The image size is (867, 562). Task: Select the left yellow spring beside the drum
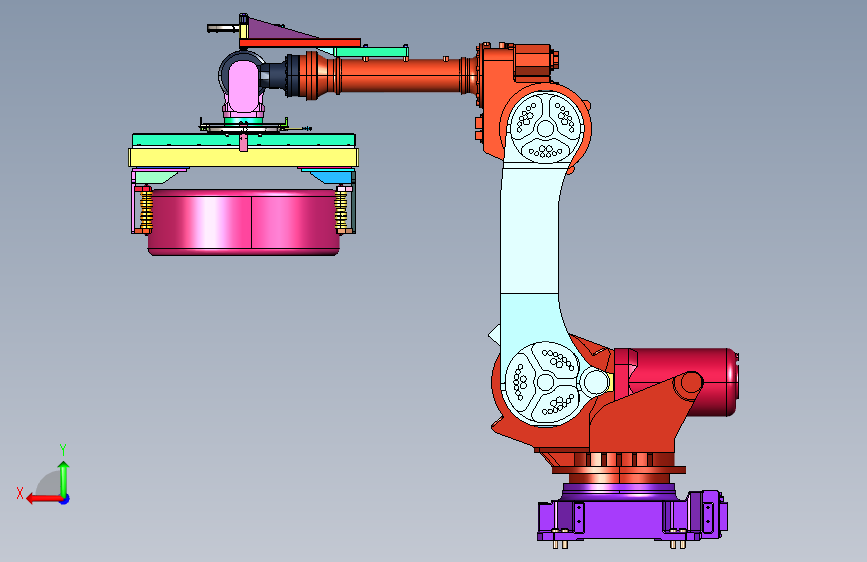[146, 210]
